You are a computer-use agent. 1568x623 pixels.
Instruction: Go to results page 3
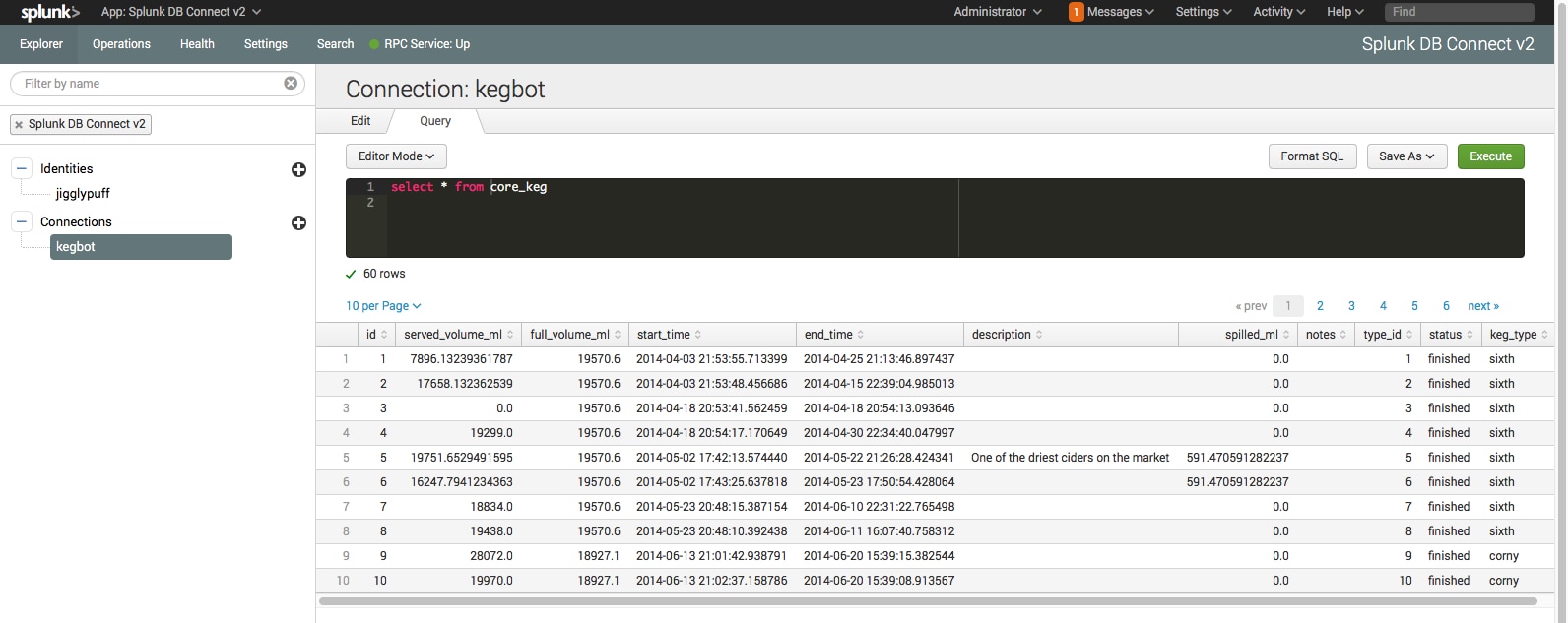click(1351, 306)
